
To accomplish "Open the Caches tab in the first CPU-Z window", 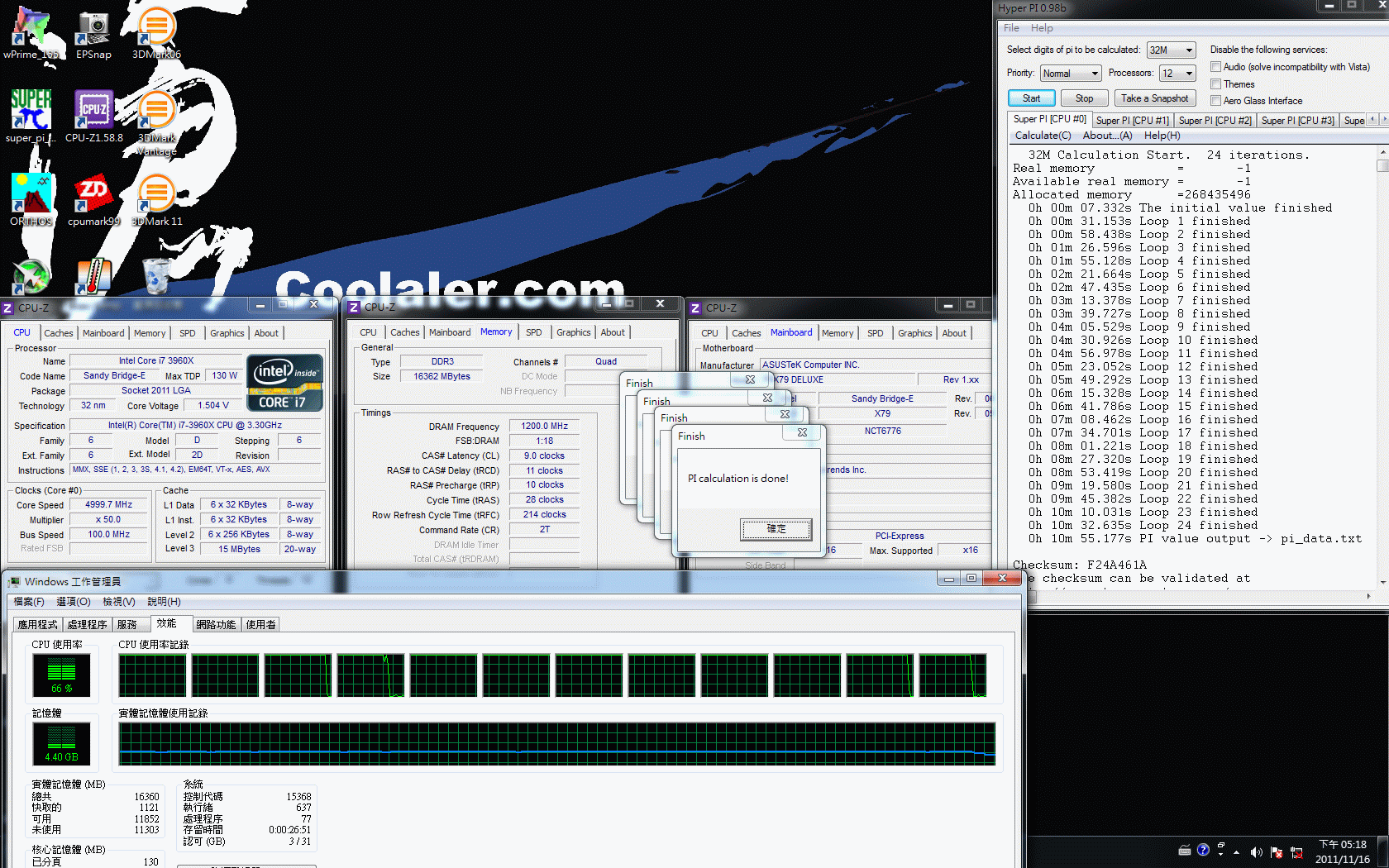I will click(59, 333).
